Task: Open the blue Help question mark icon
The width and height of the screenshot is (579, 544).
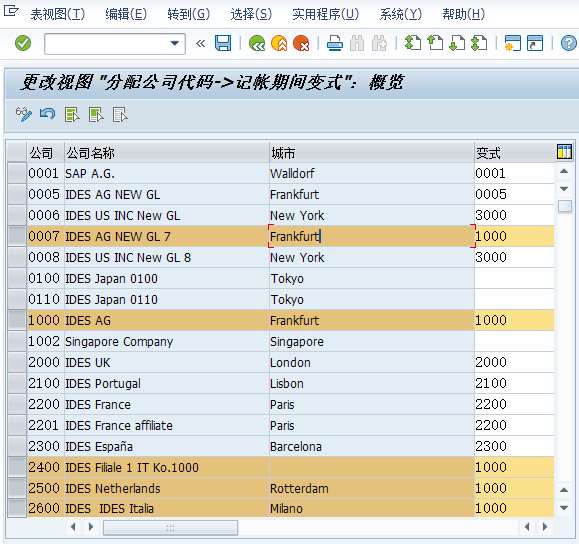Action: tap(569, 43)
